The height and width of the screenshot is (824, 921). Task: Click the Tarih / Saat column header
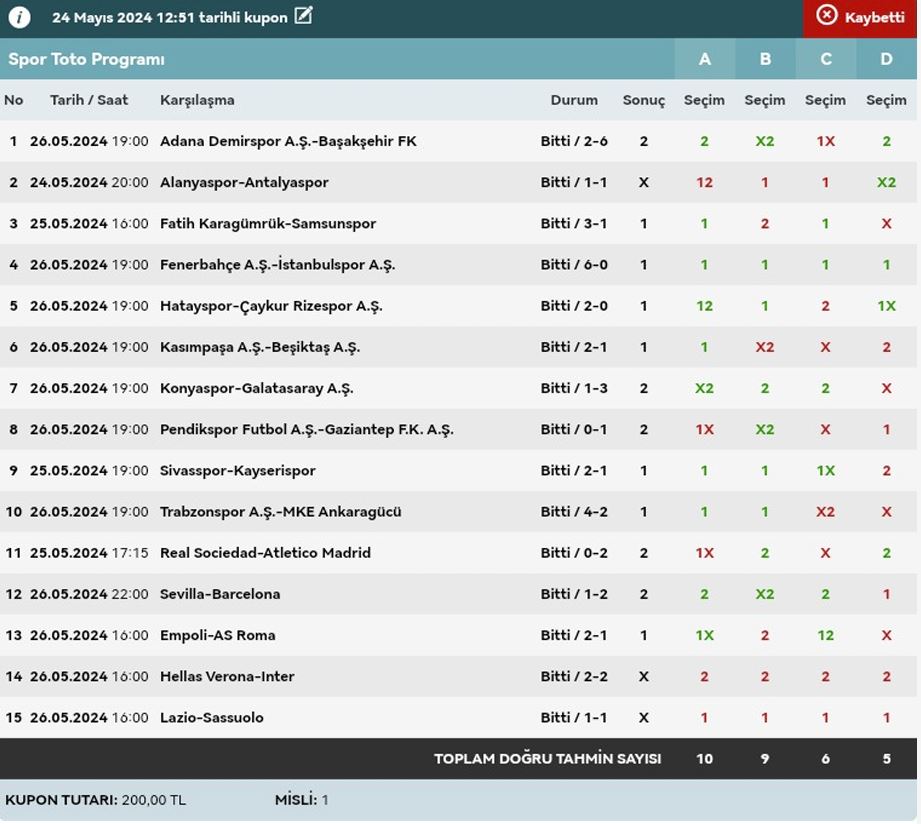point(89,100)
